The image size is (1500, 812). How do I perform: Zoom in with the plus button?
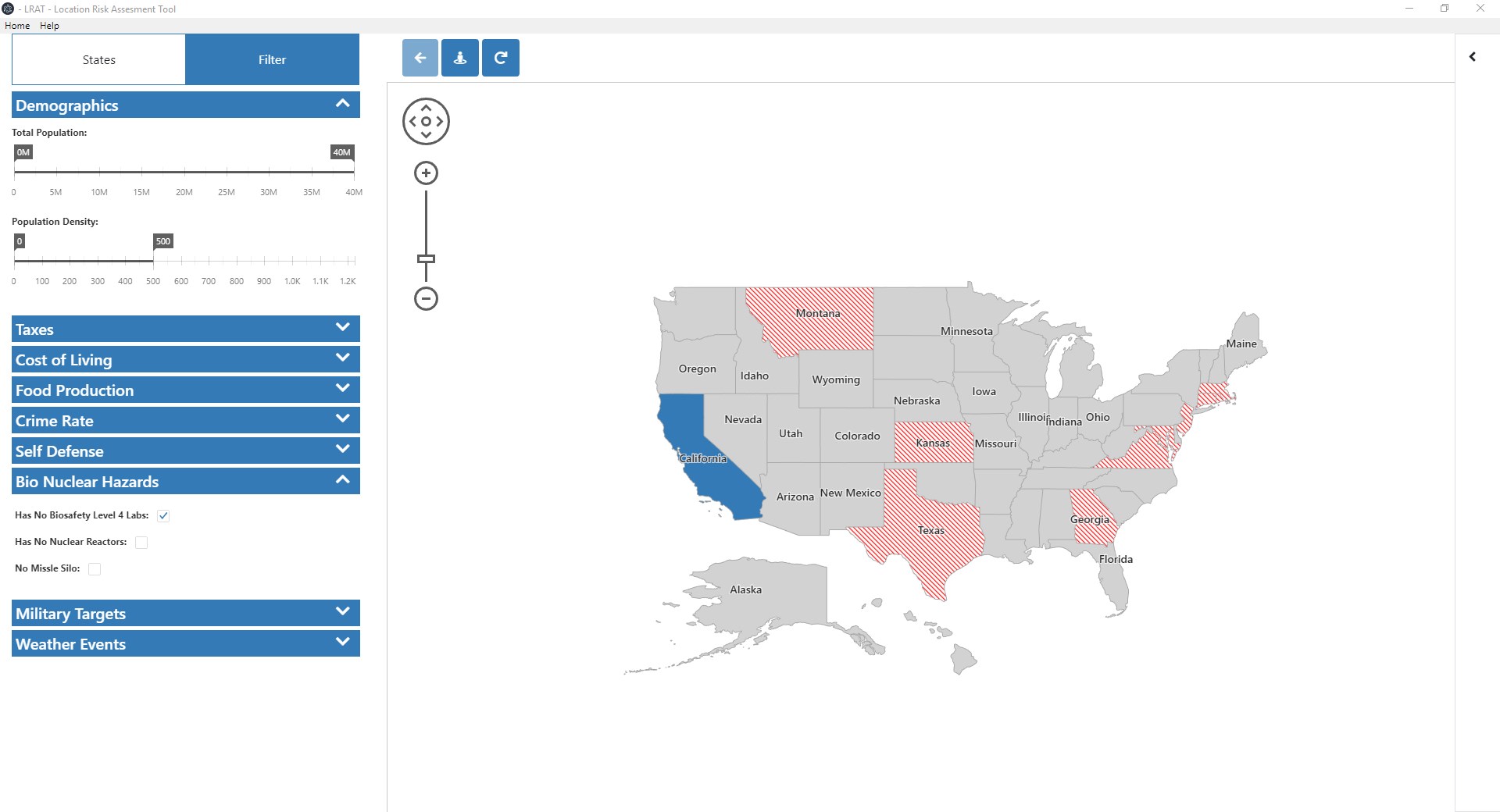pos(426,173)
